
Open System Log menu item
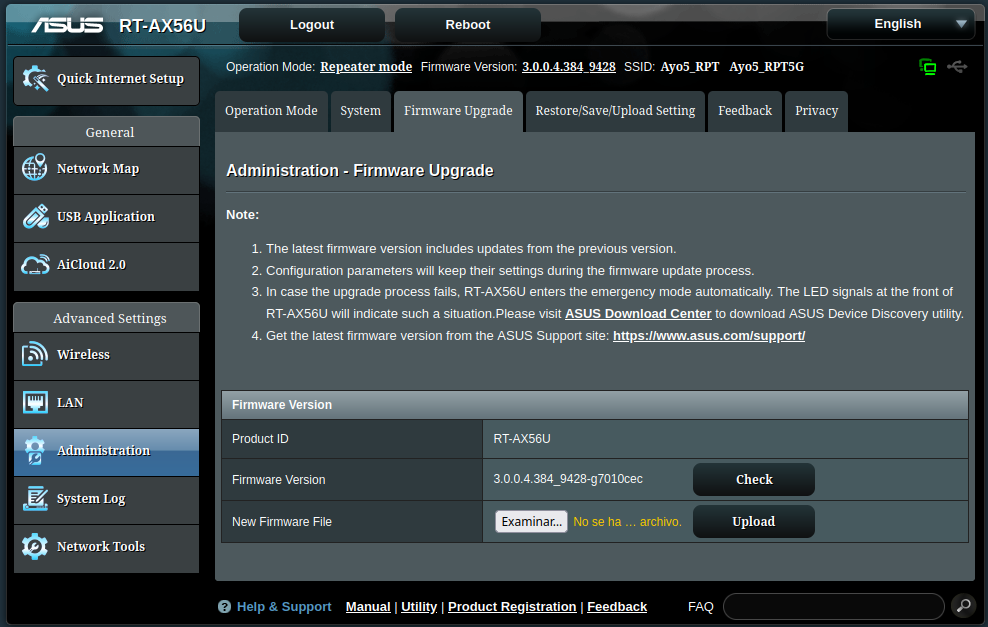click(106, 499)
